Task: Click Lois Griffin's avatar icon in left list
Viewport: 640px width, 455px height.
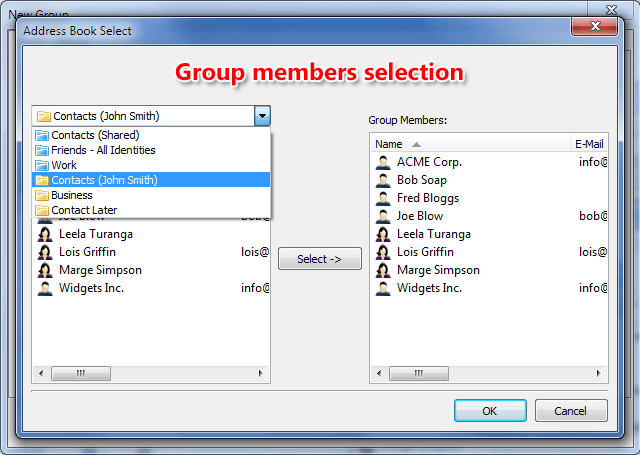Action: point(45,252)
